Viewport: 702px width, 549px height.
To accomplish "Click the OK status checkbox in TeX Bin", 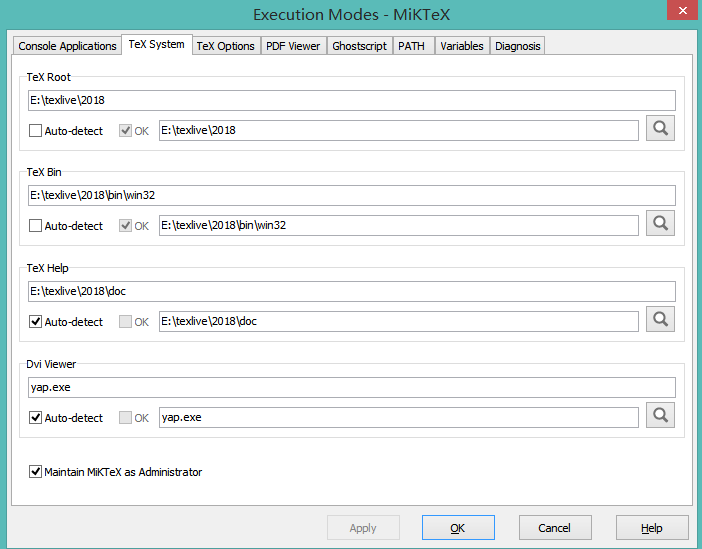I will tap(125, 226).
